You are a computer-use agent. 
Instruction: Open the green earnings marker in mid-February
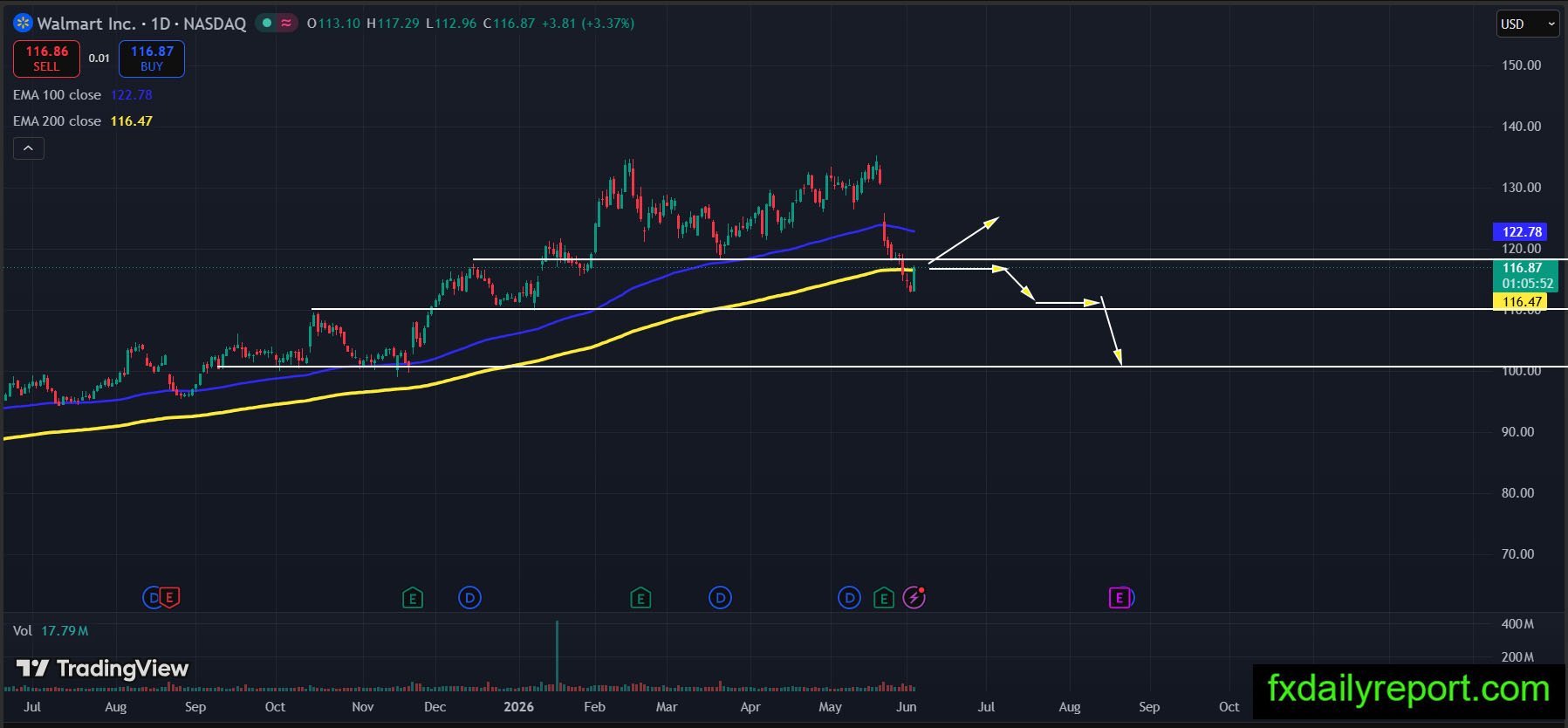(x=641, y=598)
